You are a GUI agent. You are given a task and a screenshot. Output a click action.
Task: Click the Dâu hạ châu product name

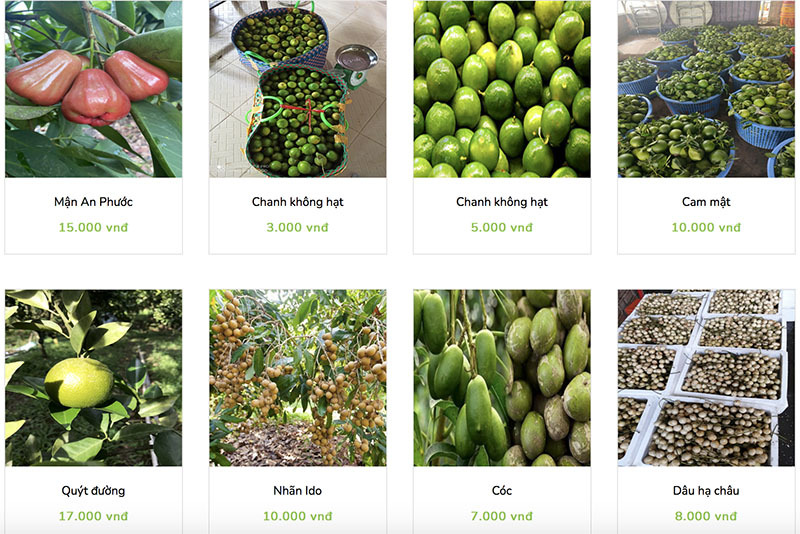[706, 491]
